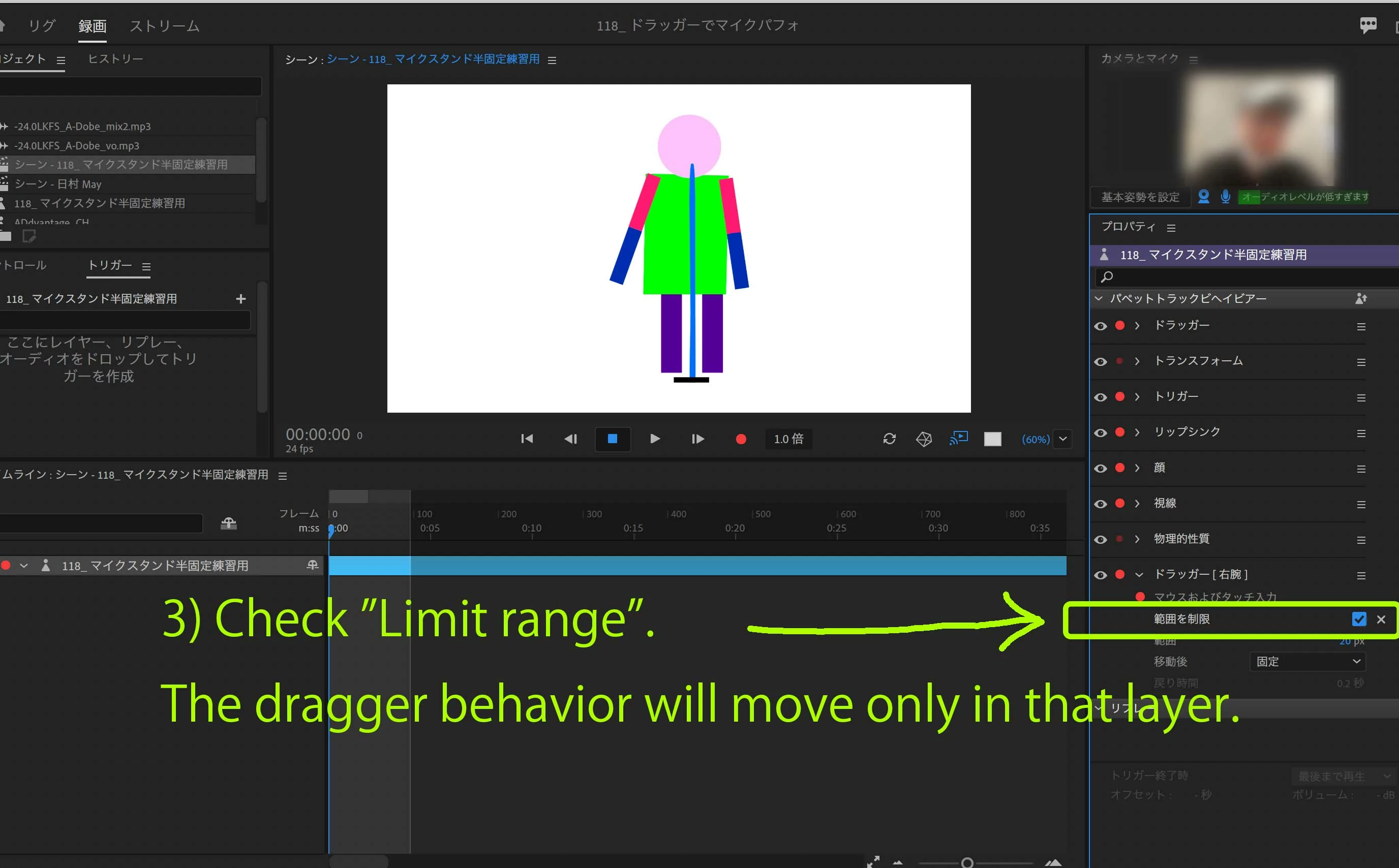Click the 1.0 倍 playback speed button

(788, 439)
